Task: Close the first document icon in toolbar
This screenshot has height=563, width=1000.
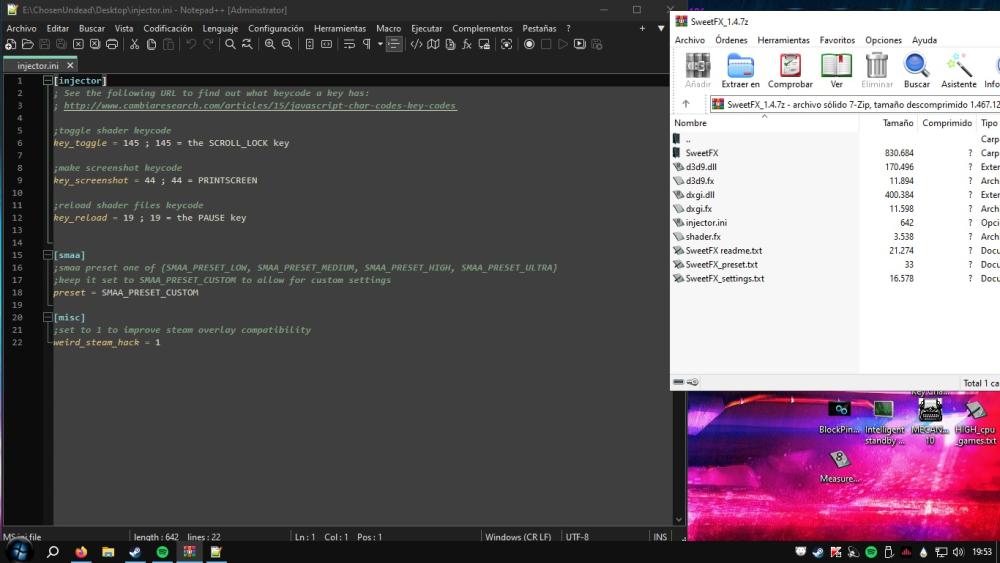Action: [78, 45]
